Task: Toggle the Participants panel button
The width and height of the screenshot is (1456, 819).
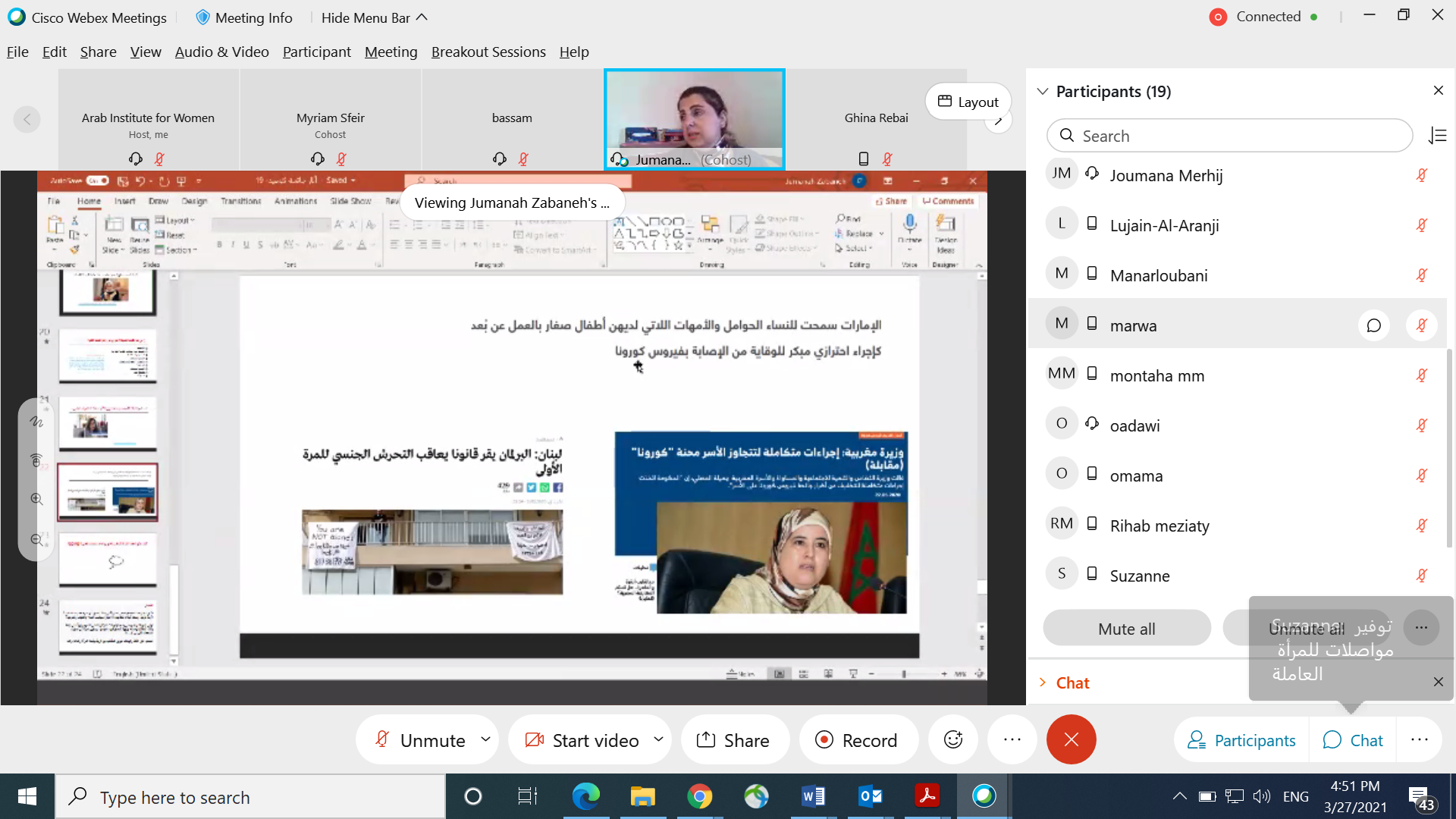Action: click(1242, 740)
